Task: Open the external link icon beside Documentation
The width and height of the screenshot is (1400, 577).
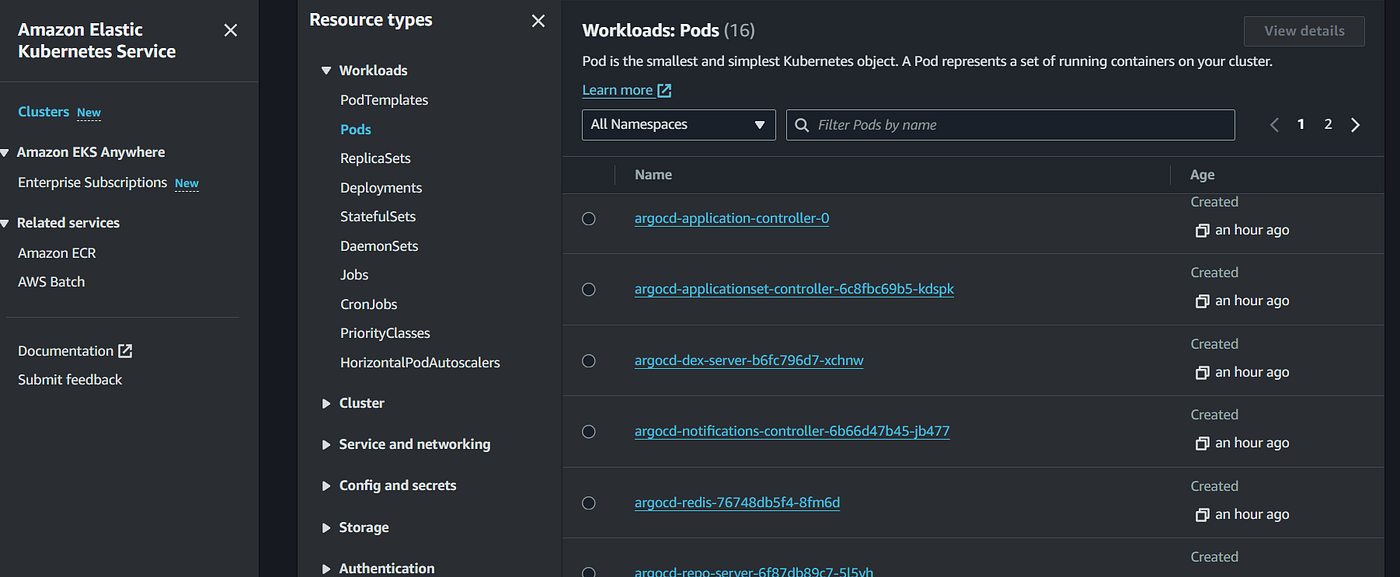Action: click(x=125, y=351)
